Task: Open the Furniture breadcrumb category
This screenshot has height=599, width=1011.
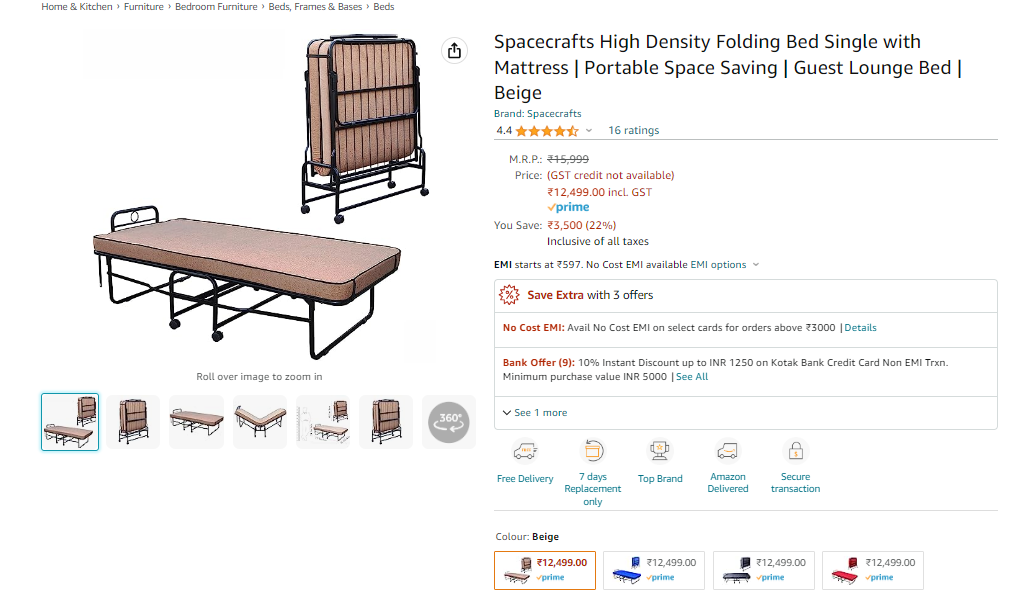Action: pos(145,7)
